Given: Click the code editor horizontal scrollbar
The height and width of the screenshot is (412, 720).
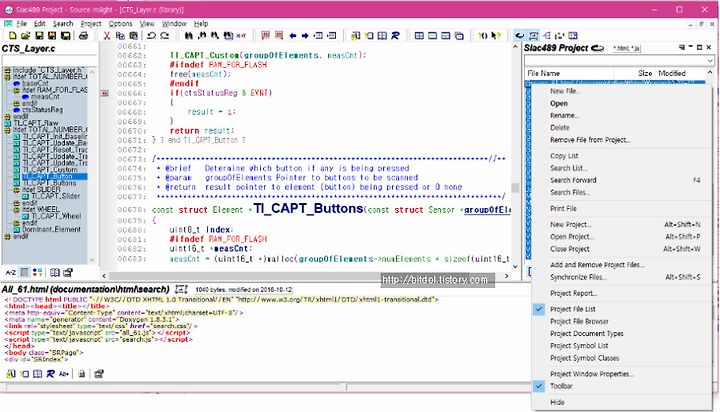Looking at the screenshot, I should coord(305,276).
